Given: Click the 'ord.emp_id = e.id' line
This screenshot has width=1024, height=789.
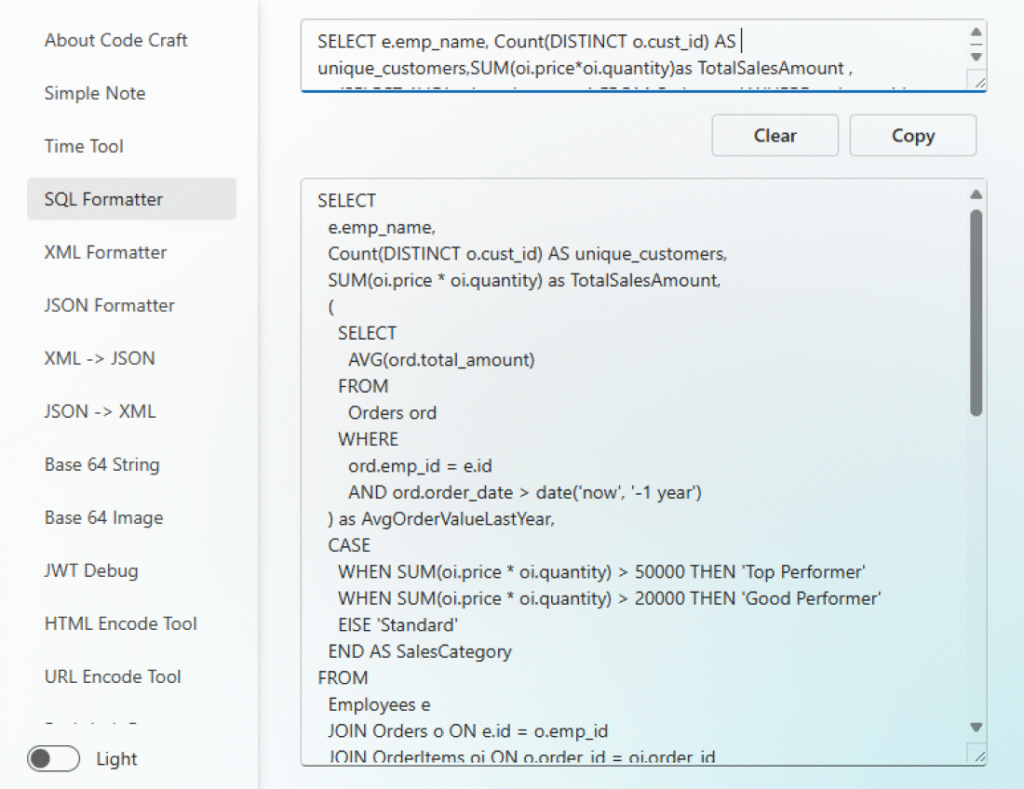Looking at the screenshot, I should (x=420, y=466).
